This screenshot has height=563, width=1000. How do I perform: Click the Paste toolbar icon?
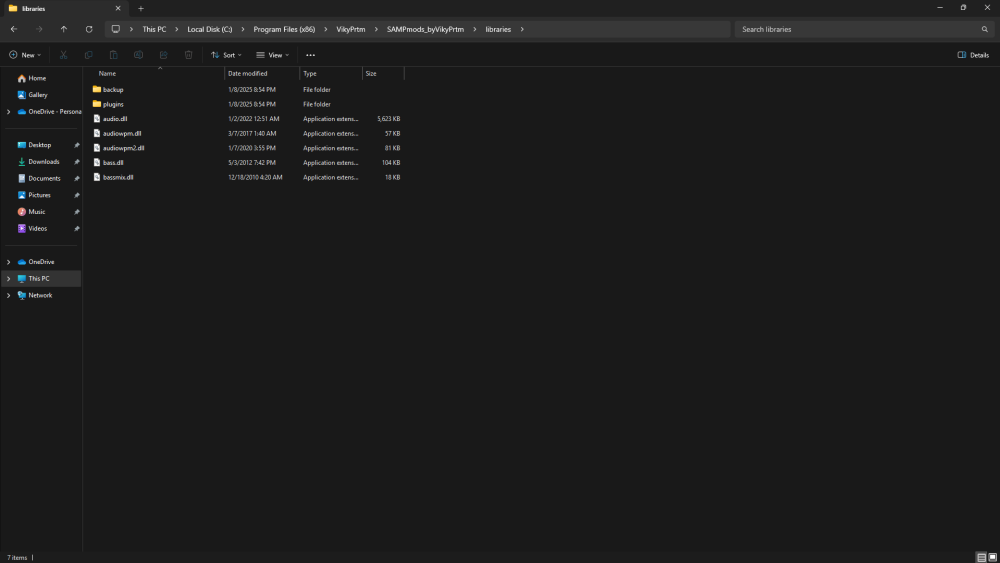(x=114, y=55)
